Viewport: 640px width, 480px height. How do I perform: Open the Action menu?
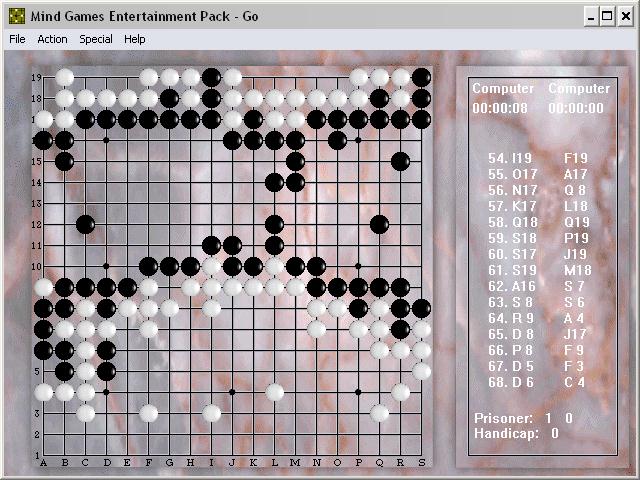pyautogui.click(x=52, y=39)
